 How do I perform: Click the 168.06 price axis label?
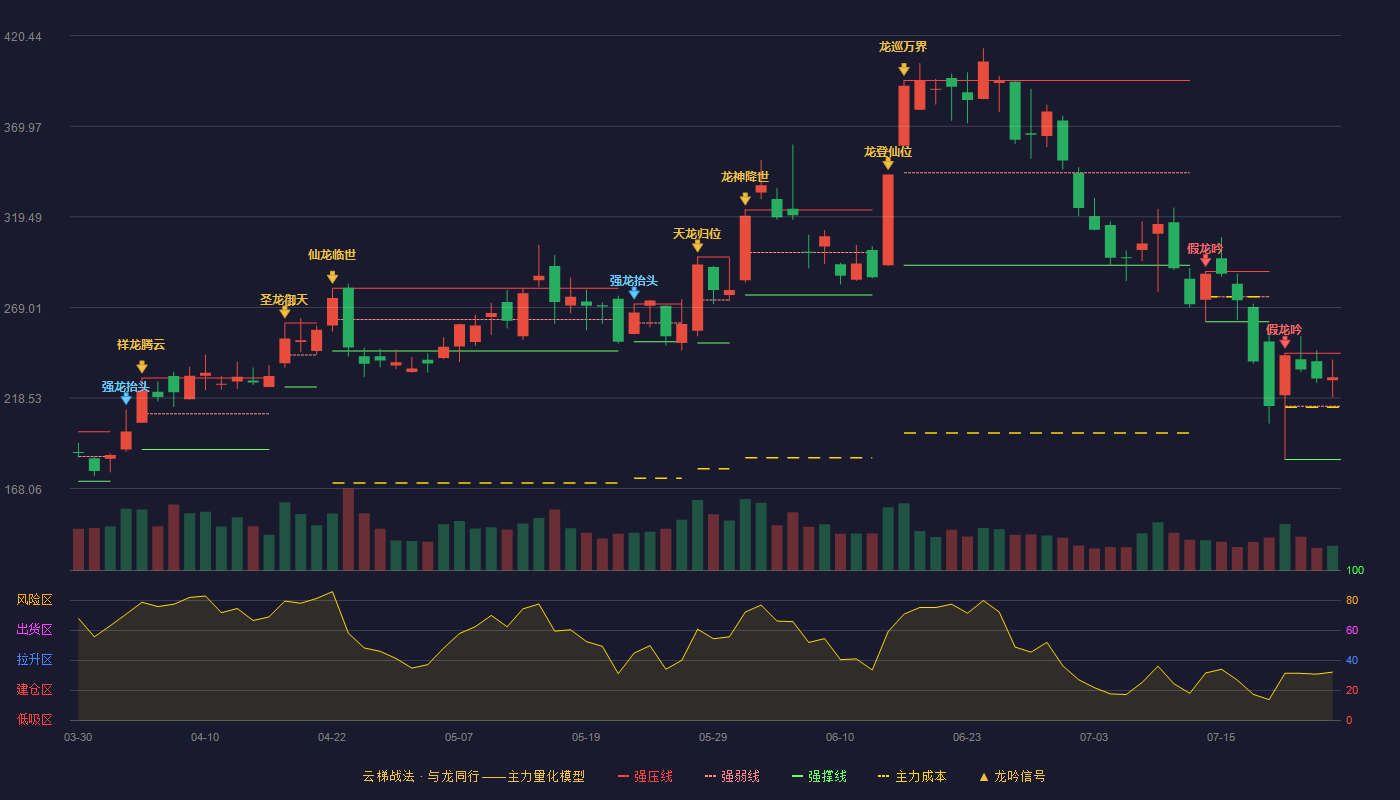23,490
